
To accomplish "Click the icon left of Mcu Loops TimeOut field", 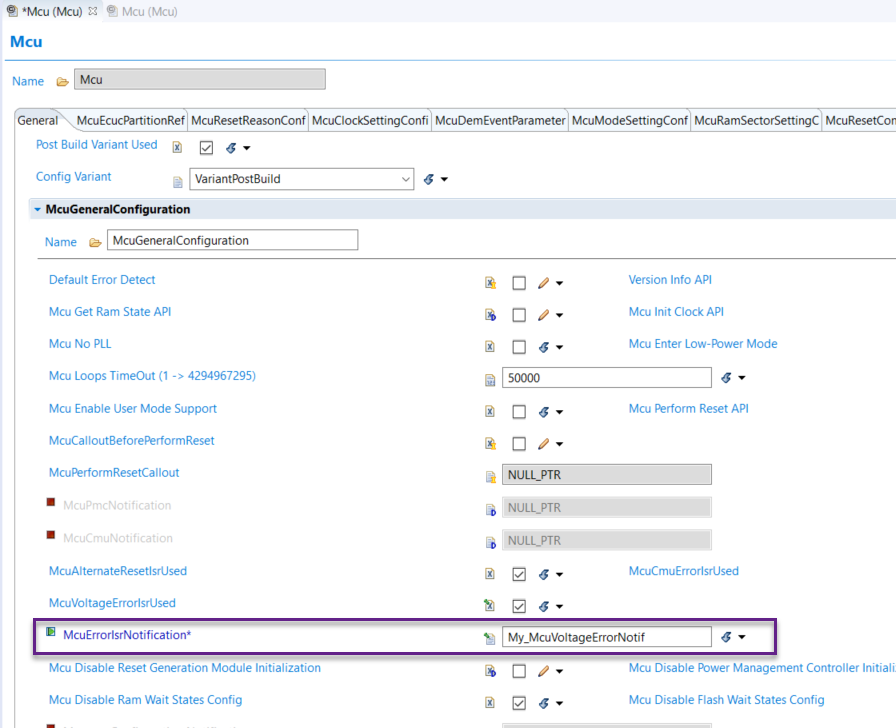I will coord(490,380).
